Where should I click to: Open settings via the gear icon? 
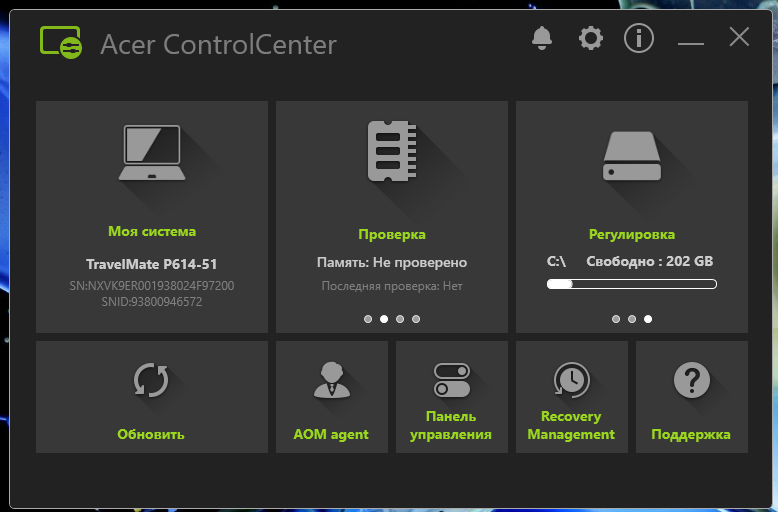(590, 38)
